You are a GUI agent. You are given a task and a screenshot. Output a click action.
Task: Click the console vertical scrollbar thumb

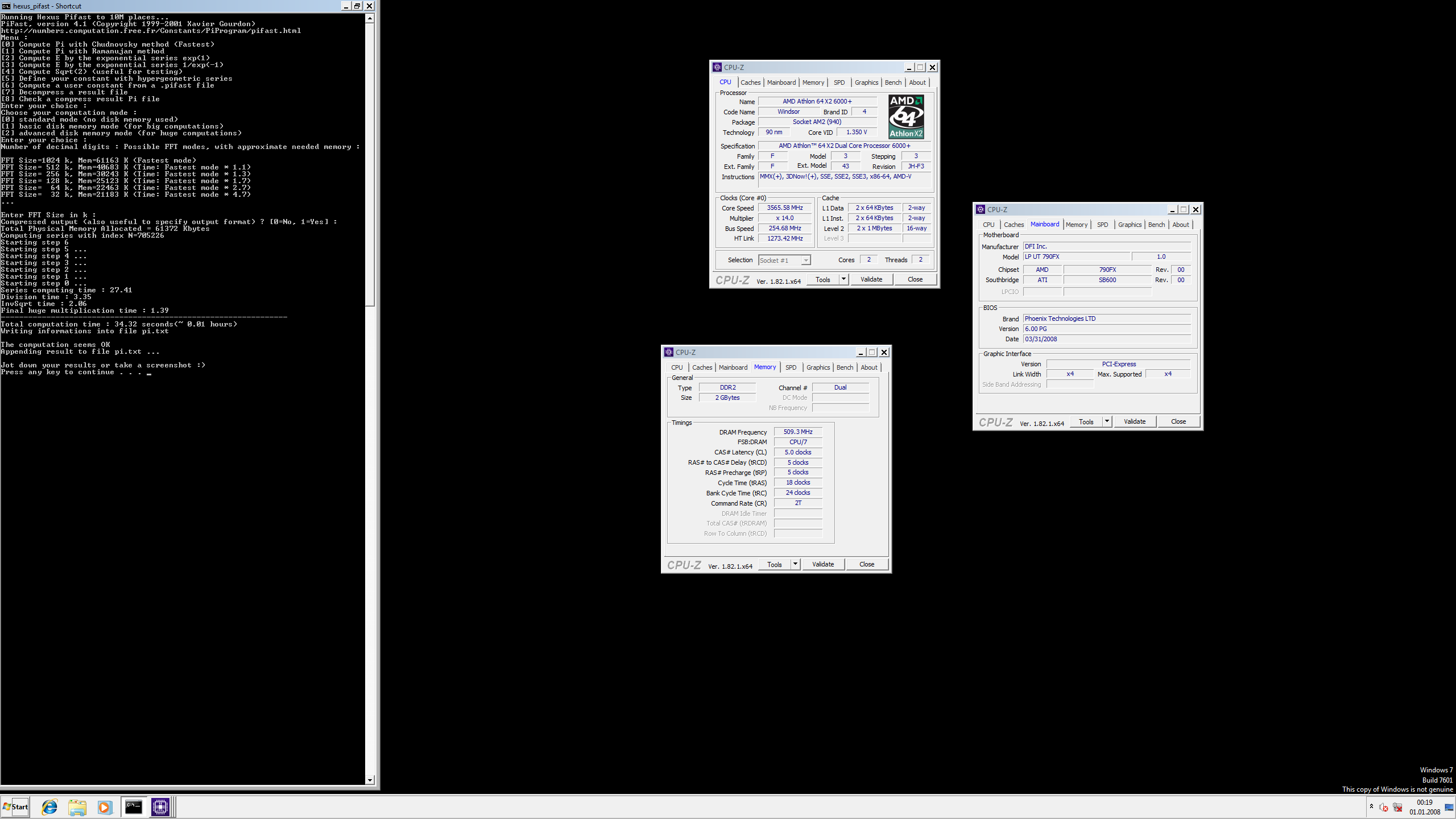[x=370, y=164]
